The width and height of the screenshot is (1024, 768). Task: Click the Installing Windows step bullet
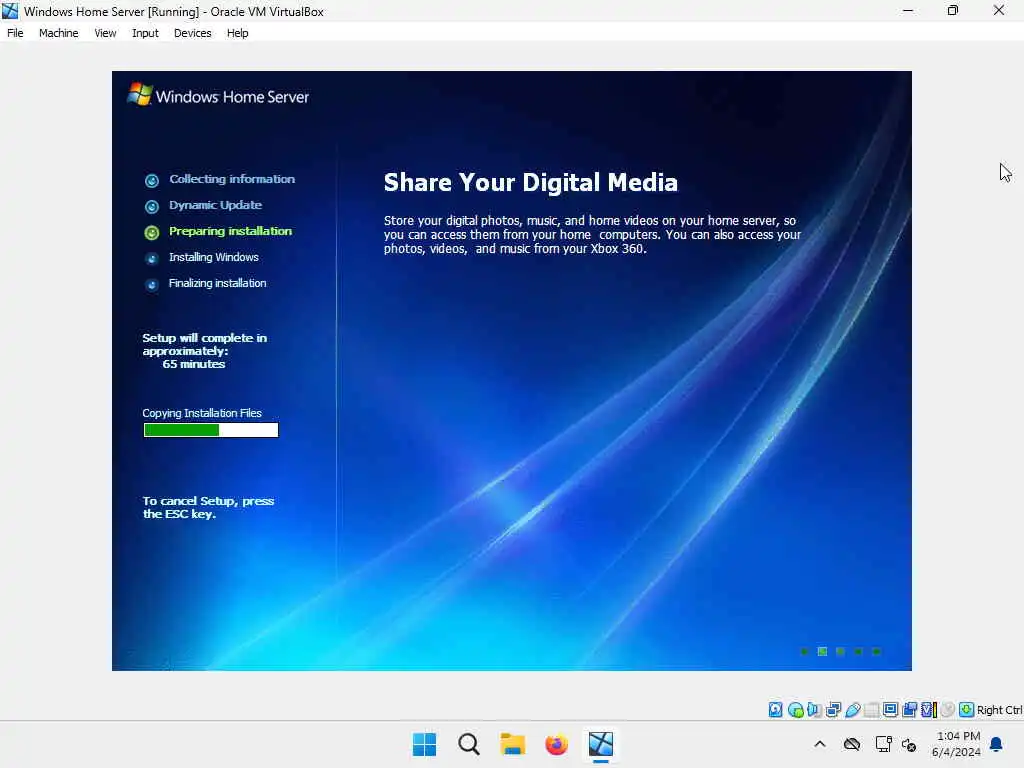pos(152,259)
